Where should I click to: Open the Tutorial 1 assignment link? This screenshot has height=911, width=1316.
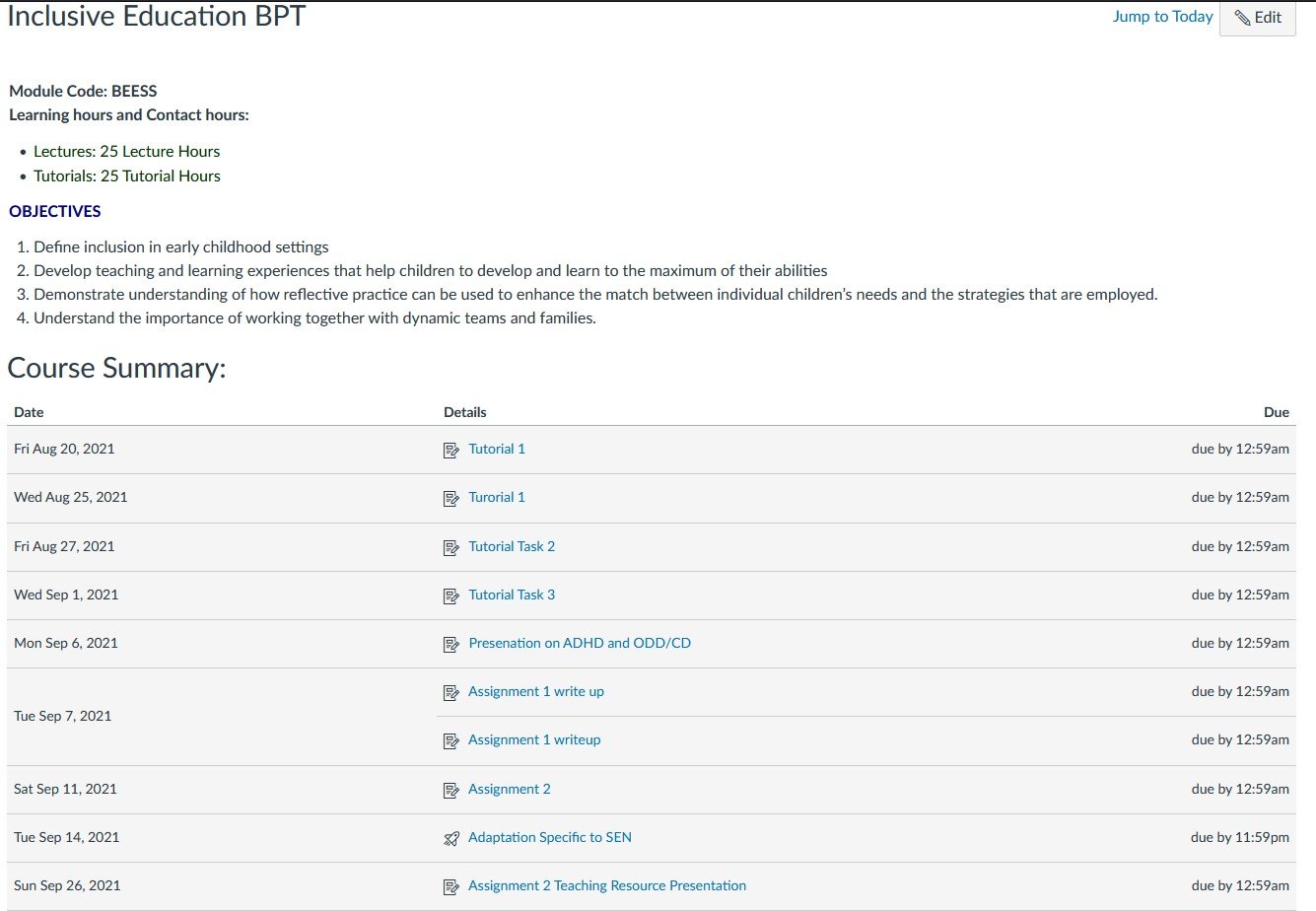(497, 449)
